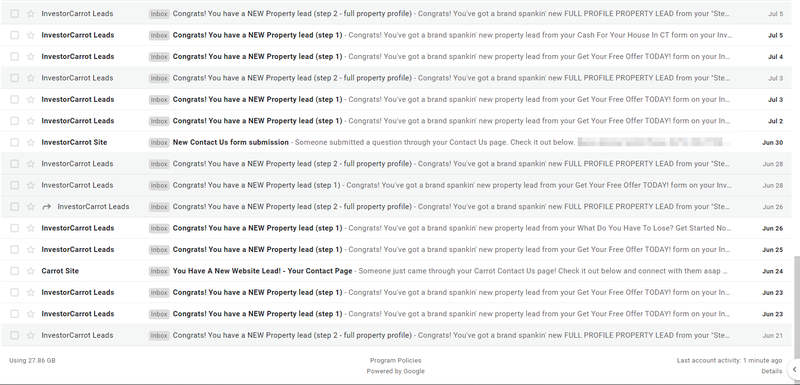This screenshot has width=800, height=385.
Task: Open account activity Details link
Action: (771, 371)
